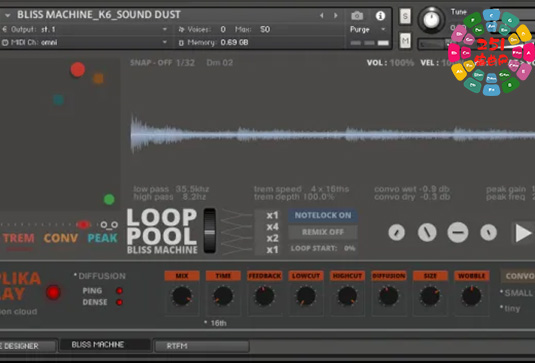
Task: Click the green dot on the XY pad
Action: (109, 199)
